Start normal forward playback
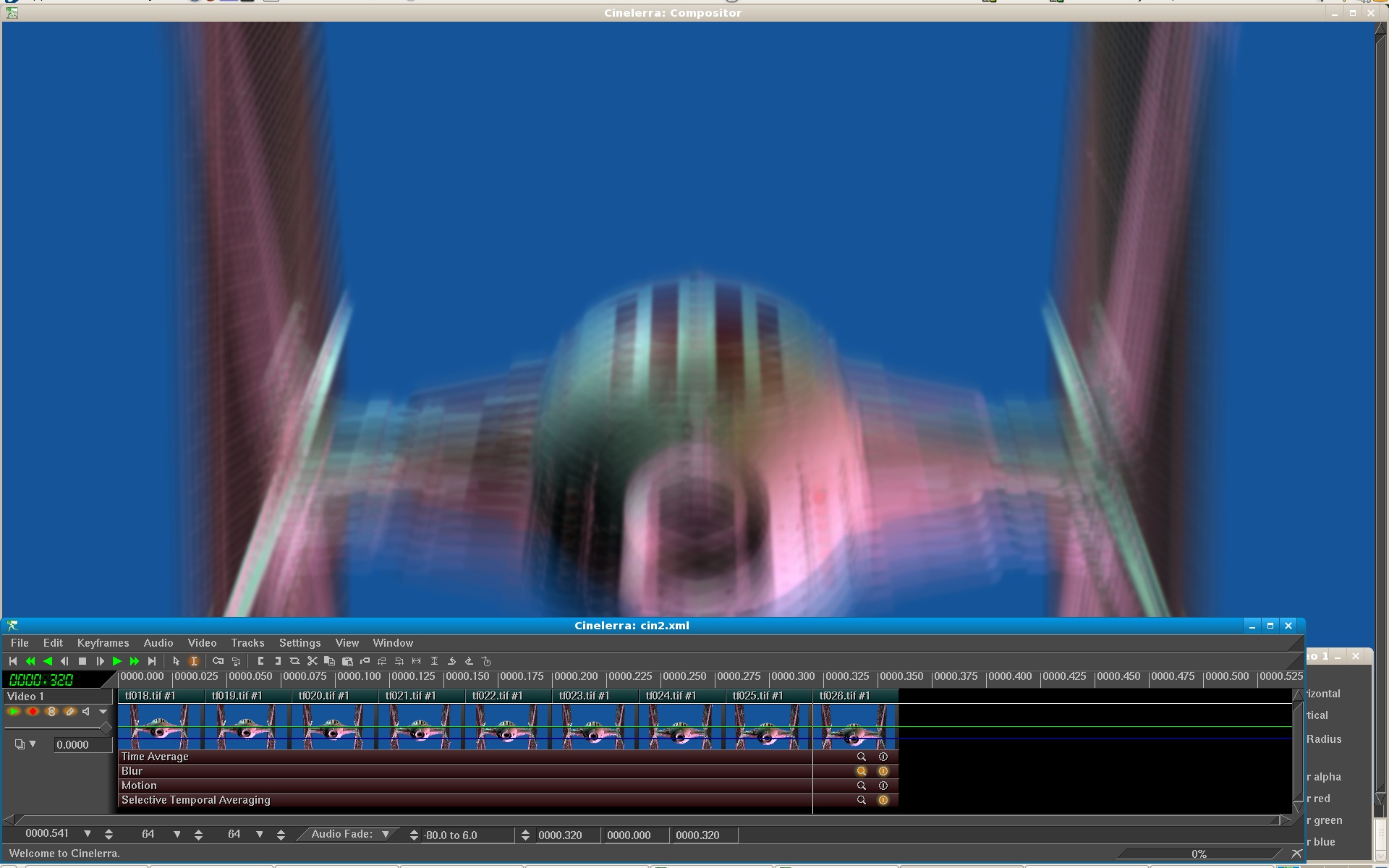1389x868 pixels. click(117, 661)
